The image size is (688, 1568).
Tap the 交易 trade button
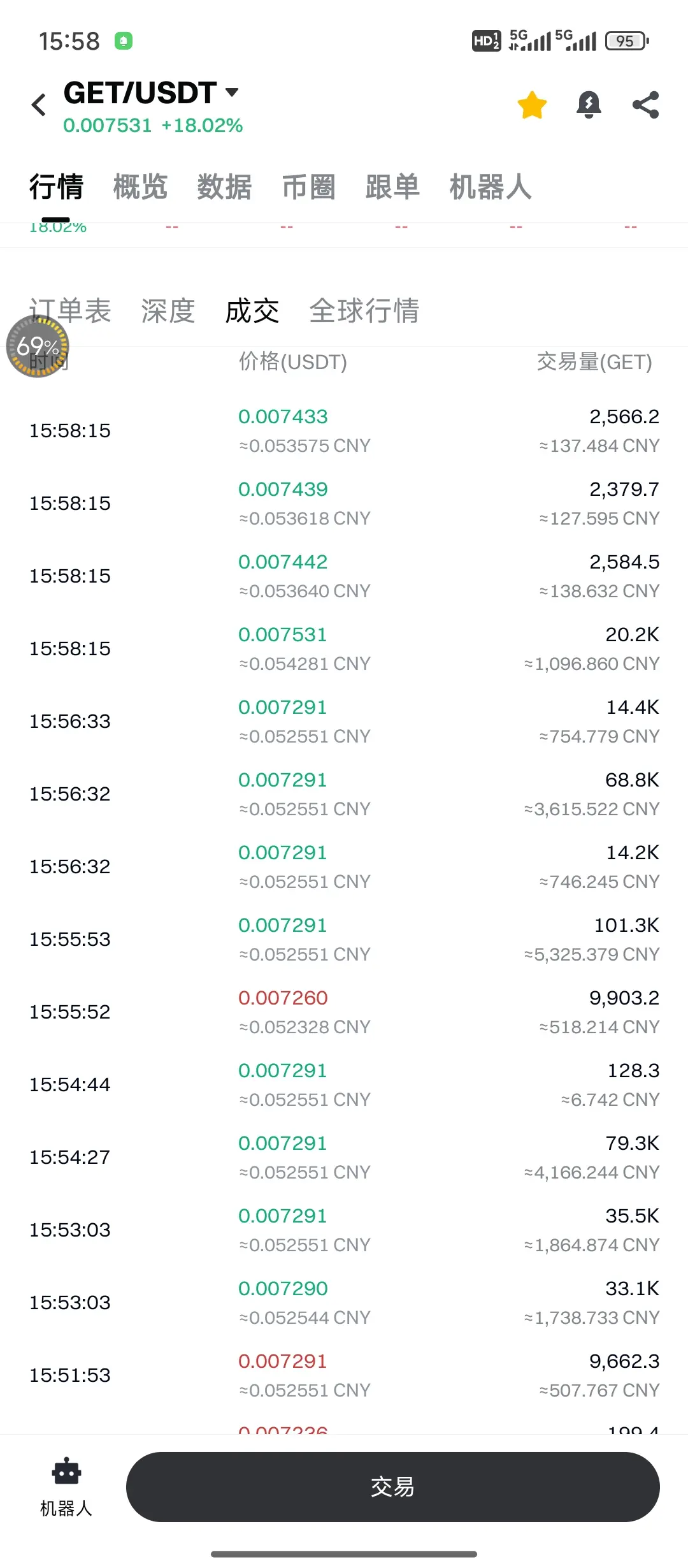392,1487
